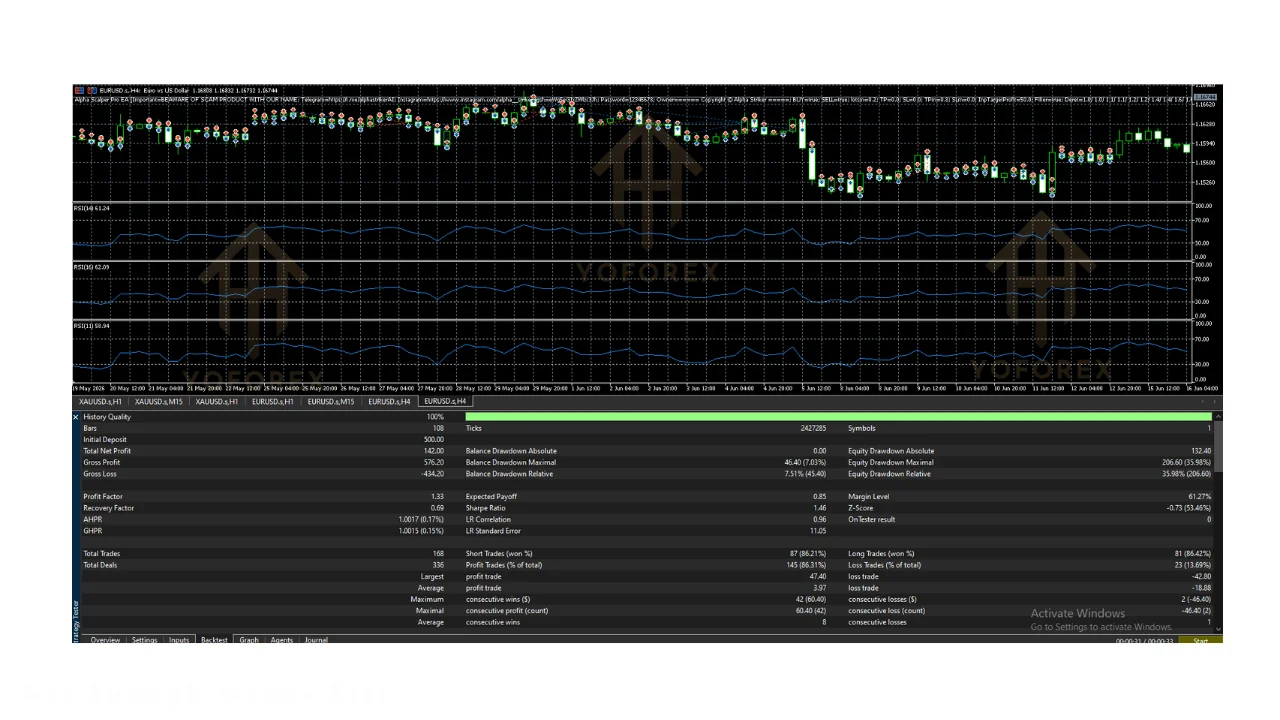The image size is (1280, 720).
Task: Click the RSI(14) 61.24 indicator label
Action: tap(91, 208)
